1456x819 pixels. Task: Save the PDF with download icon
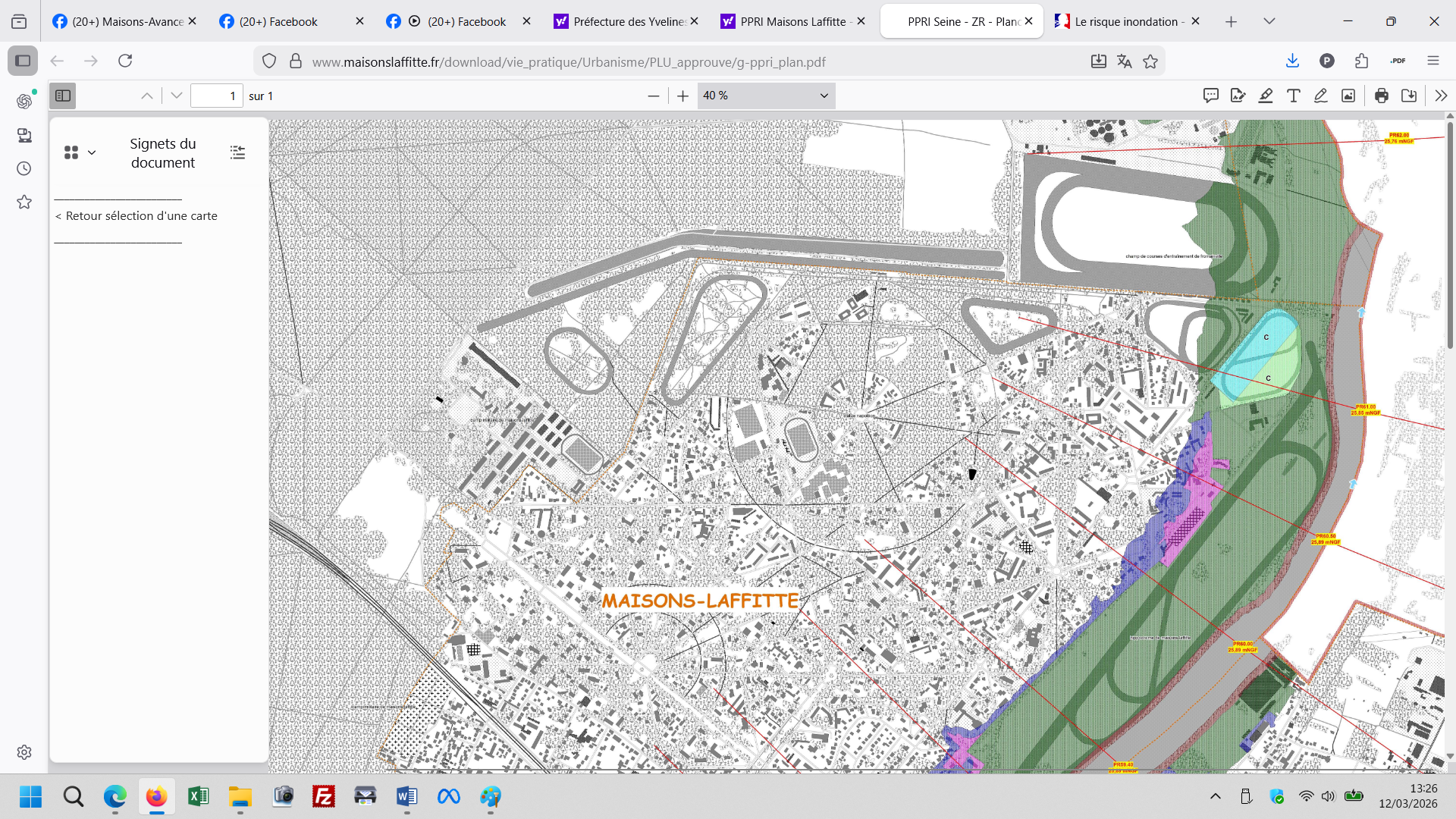(1409, 96)
